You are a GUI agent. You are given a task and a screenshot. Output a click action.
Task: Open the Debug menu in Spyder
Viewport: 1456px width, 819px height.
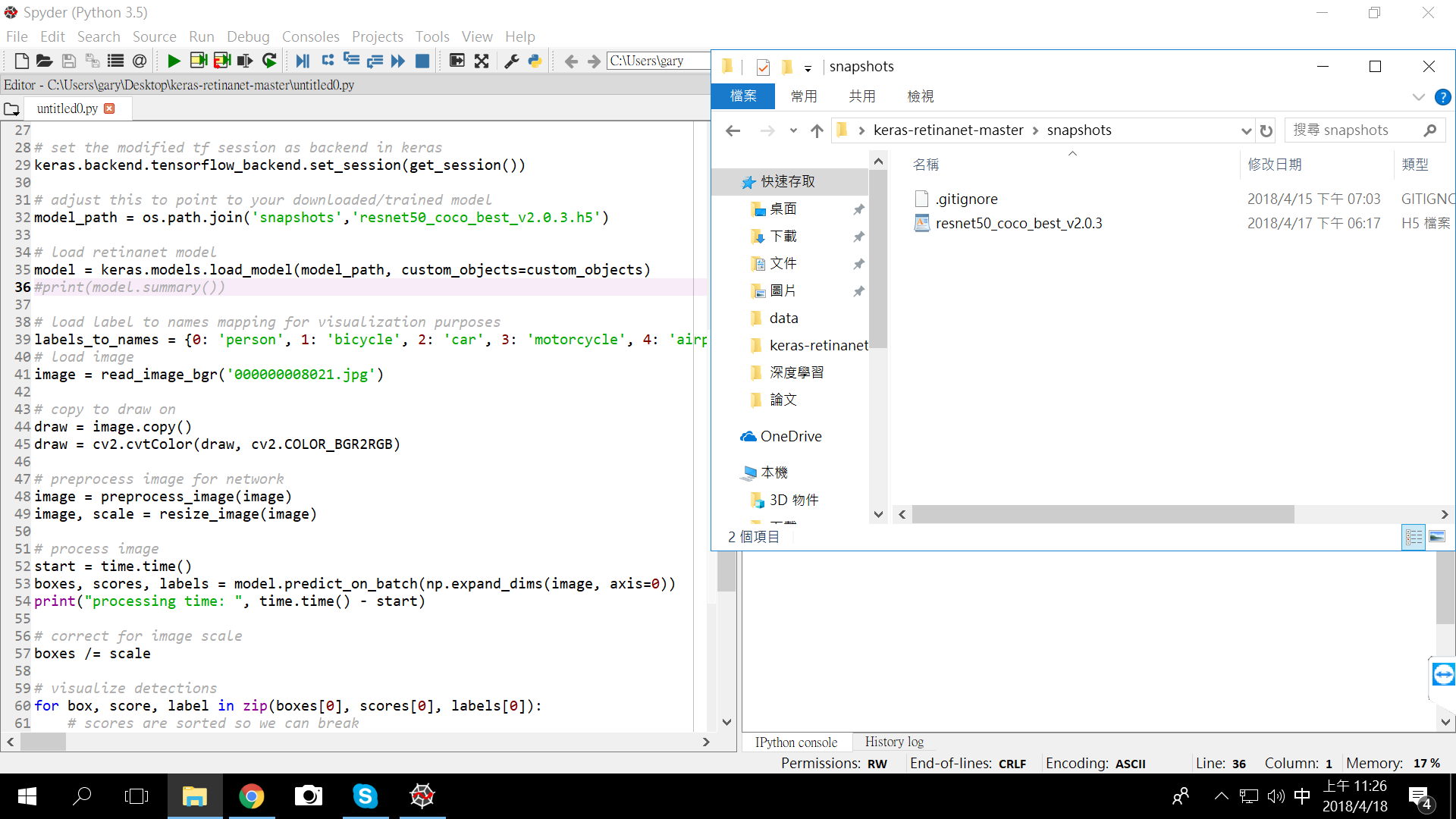coord(248,36)
